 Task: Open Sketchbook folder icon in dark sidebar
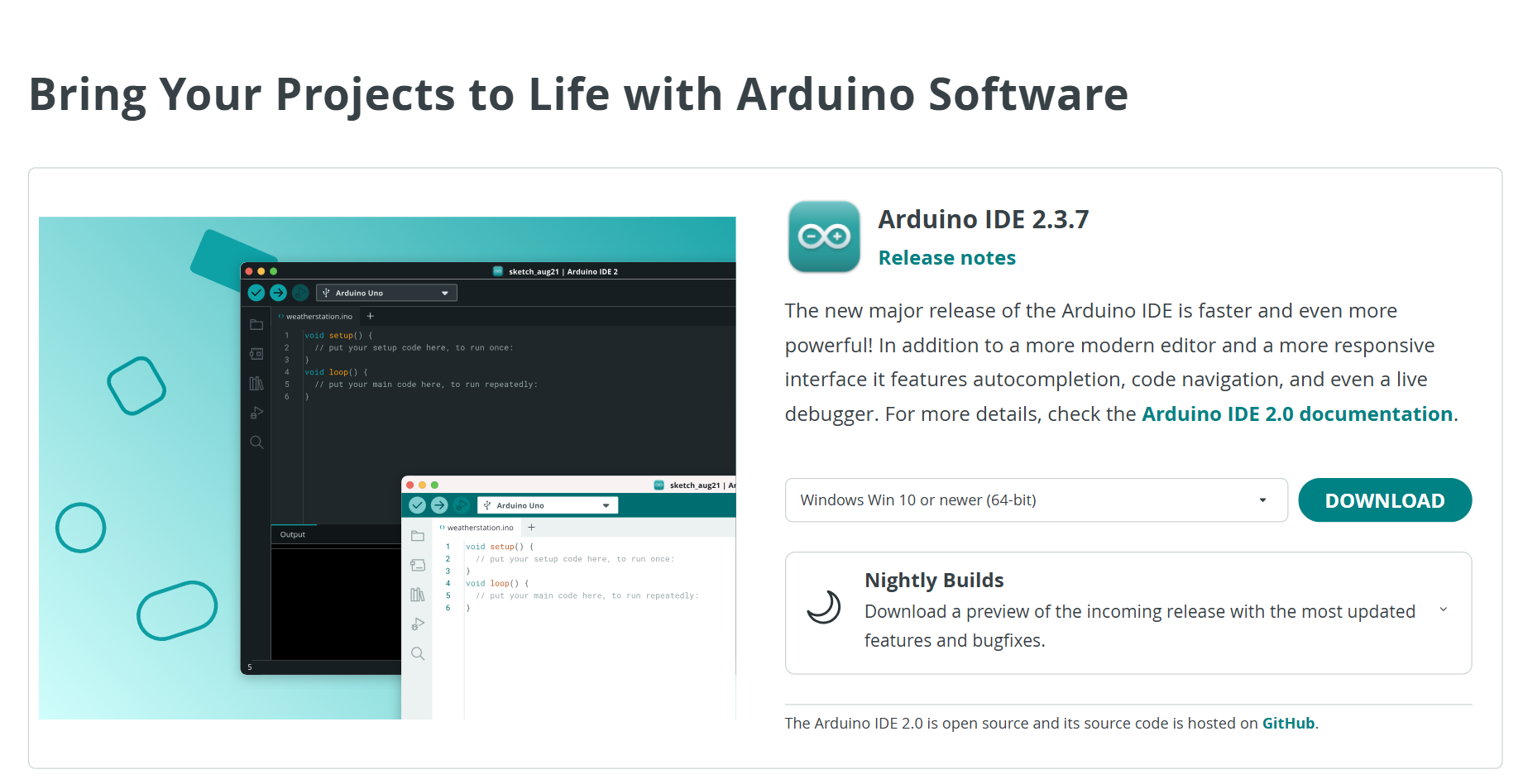tap(256, 325)
